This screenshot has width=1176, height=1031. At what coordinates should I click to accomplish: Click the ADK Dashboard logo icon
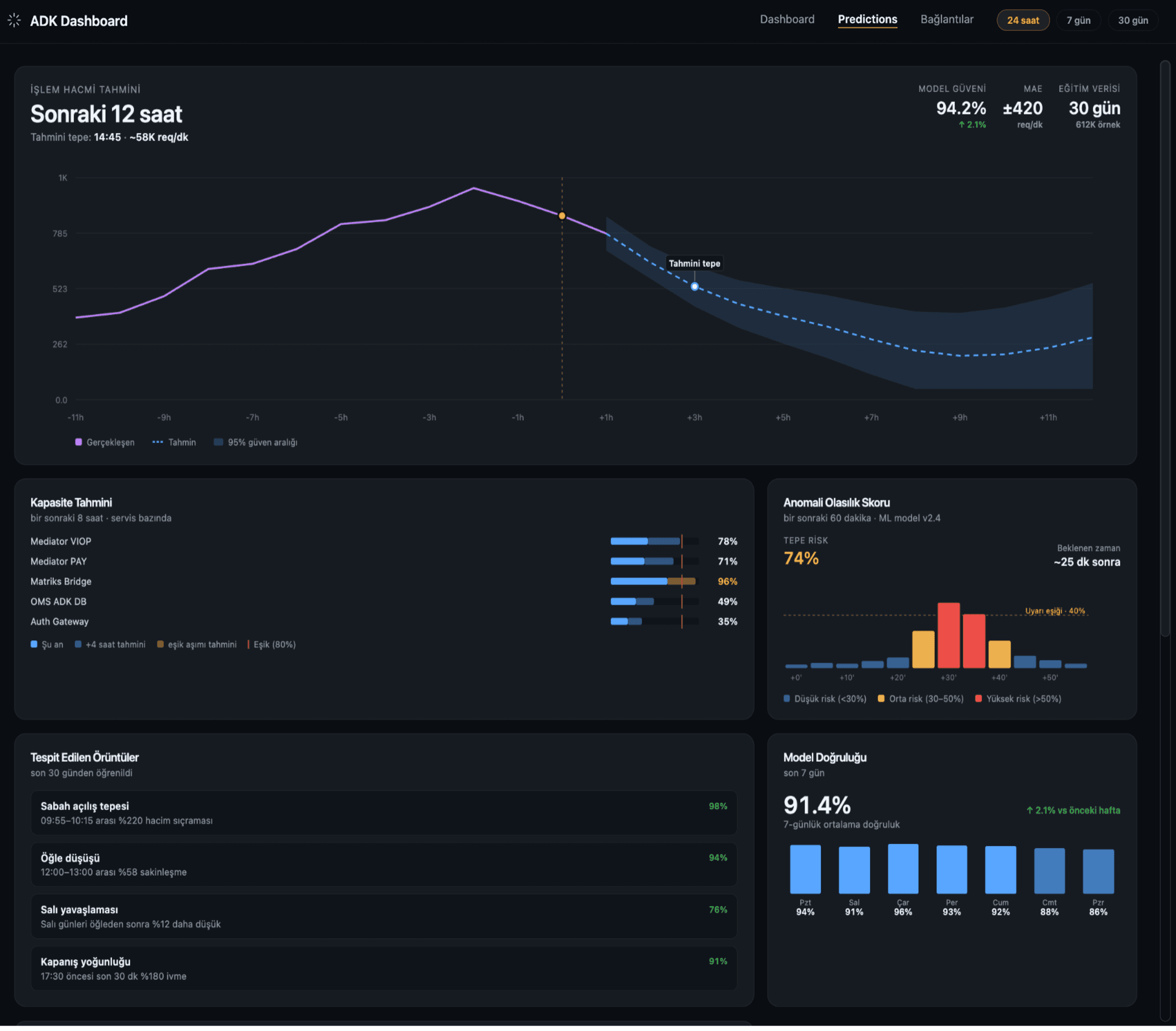[14, 21]
